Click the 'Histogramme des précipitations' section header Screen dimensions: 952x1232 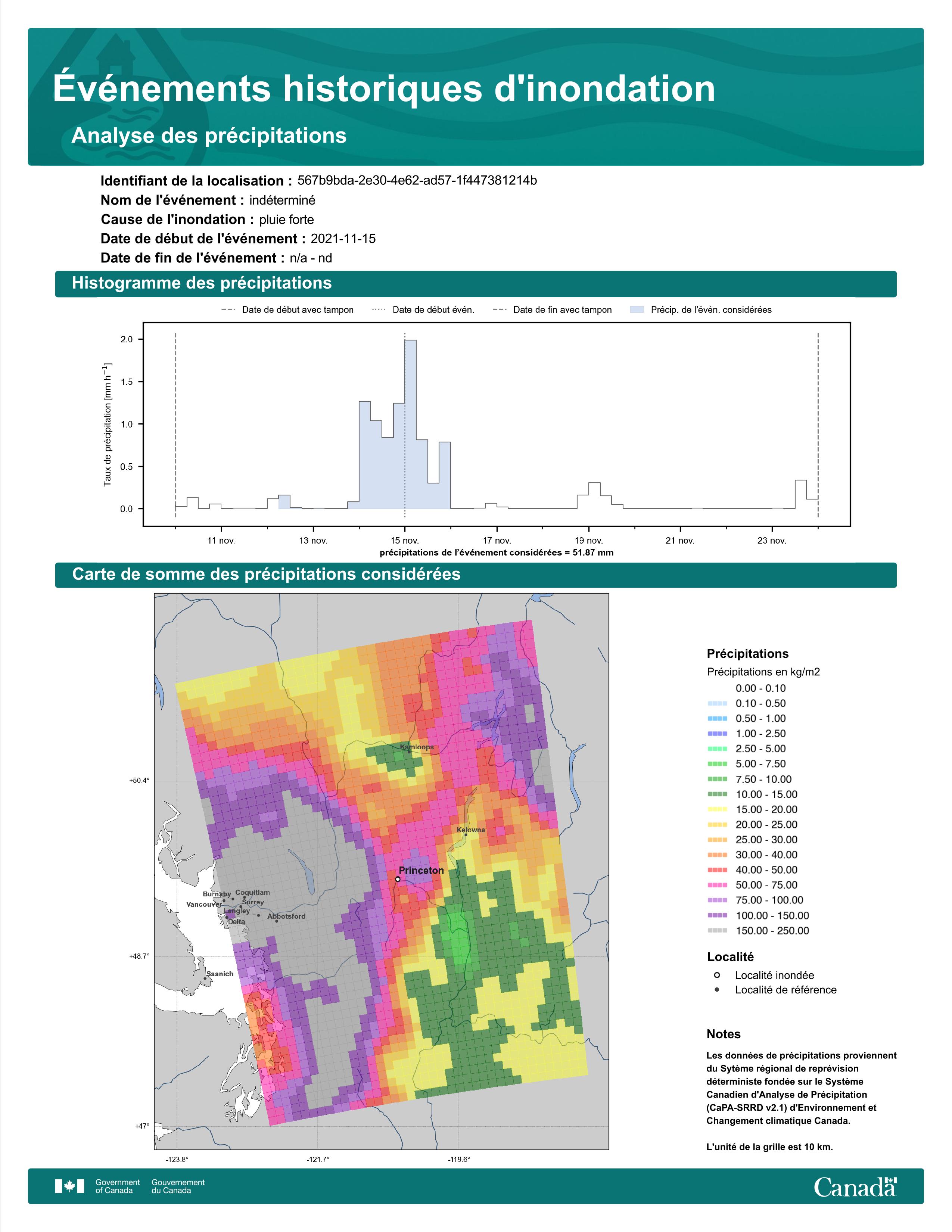pos(475,283)
